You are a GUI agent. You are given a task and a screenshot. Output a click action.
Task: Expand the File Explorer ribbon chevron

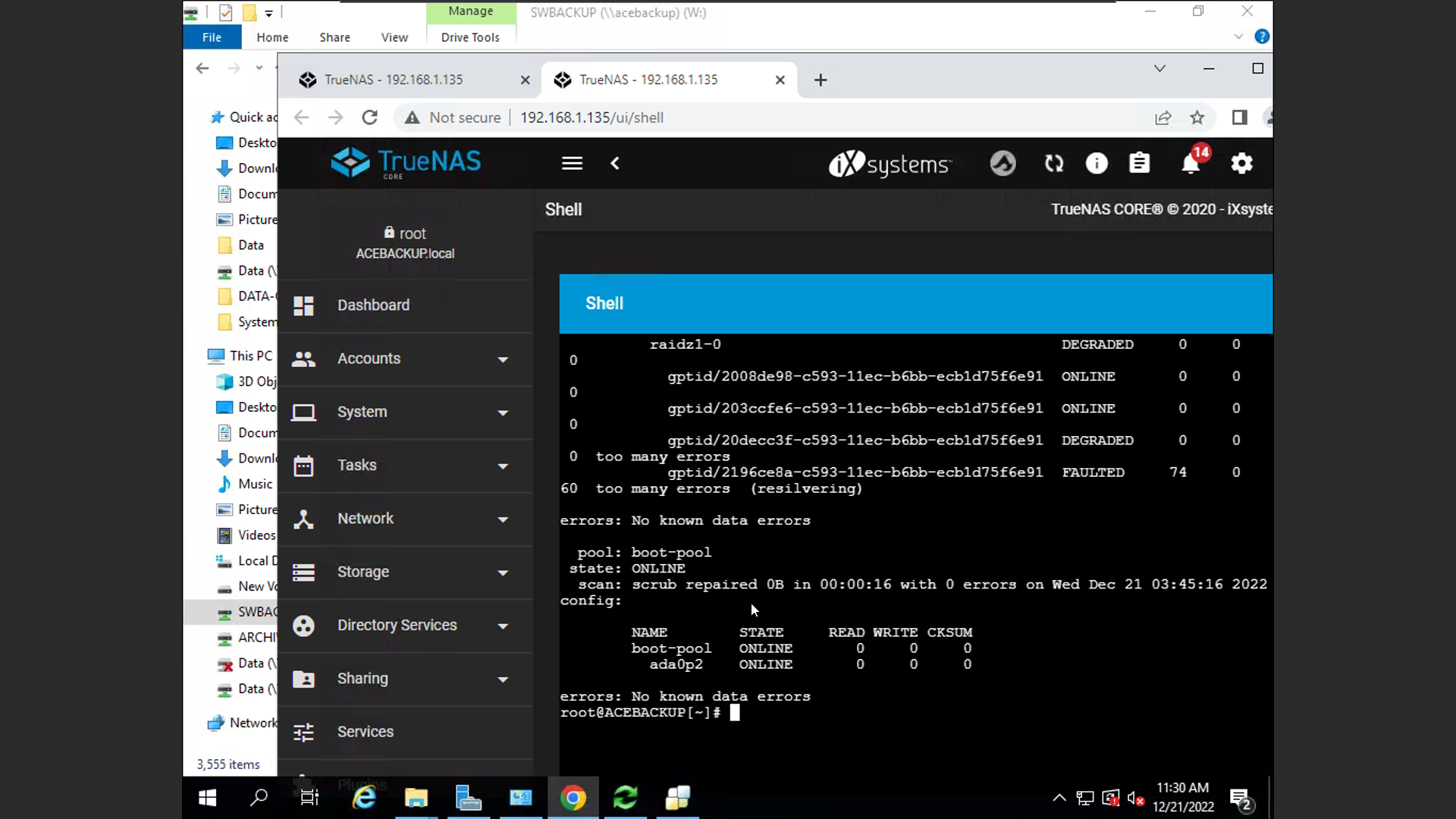[x=1238, y=36]
